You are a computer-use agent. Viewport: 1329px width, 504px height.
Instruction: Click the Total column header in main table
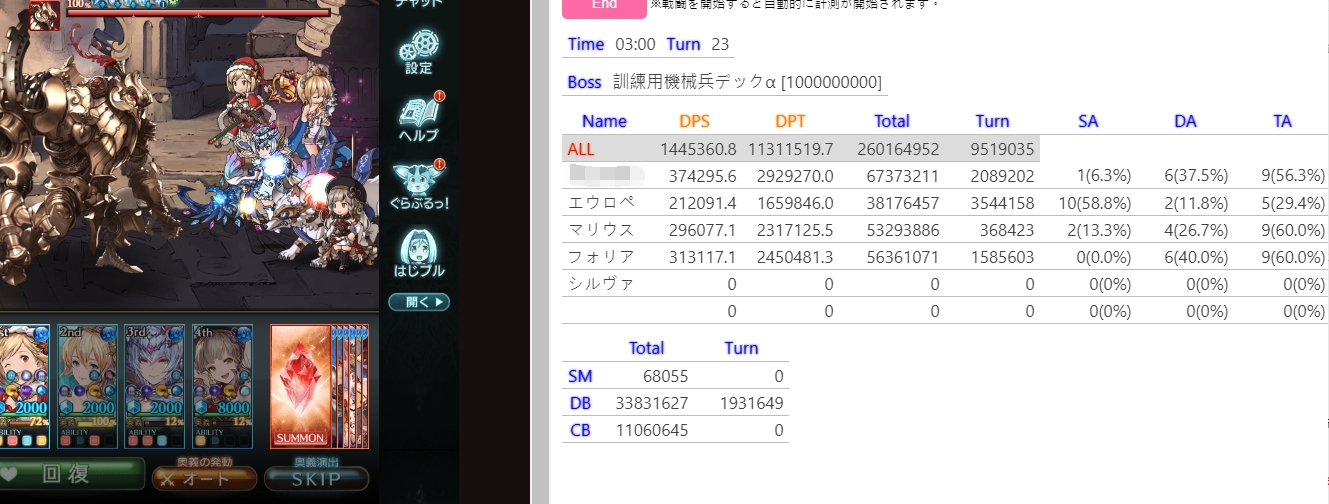892,121
